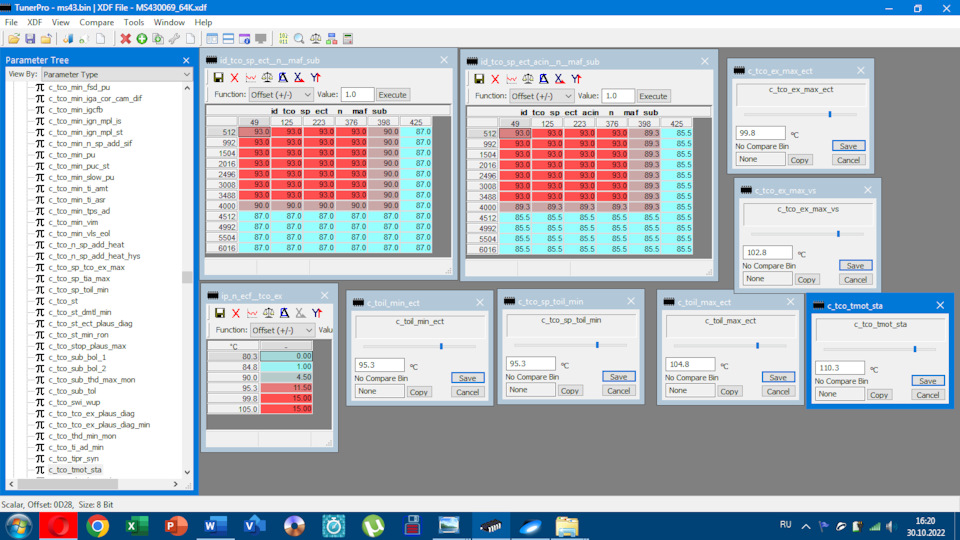The height and width of the screenshot is (540, 960).
Task: Open Function dropdown in id_tco_sp_ect__n__maf_sub window
Action: coord(281,95)
